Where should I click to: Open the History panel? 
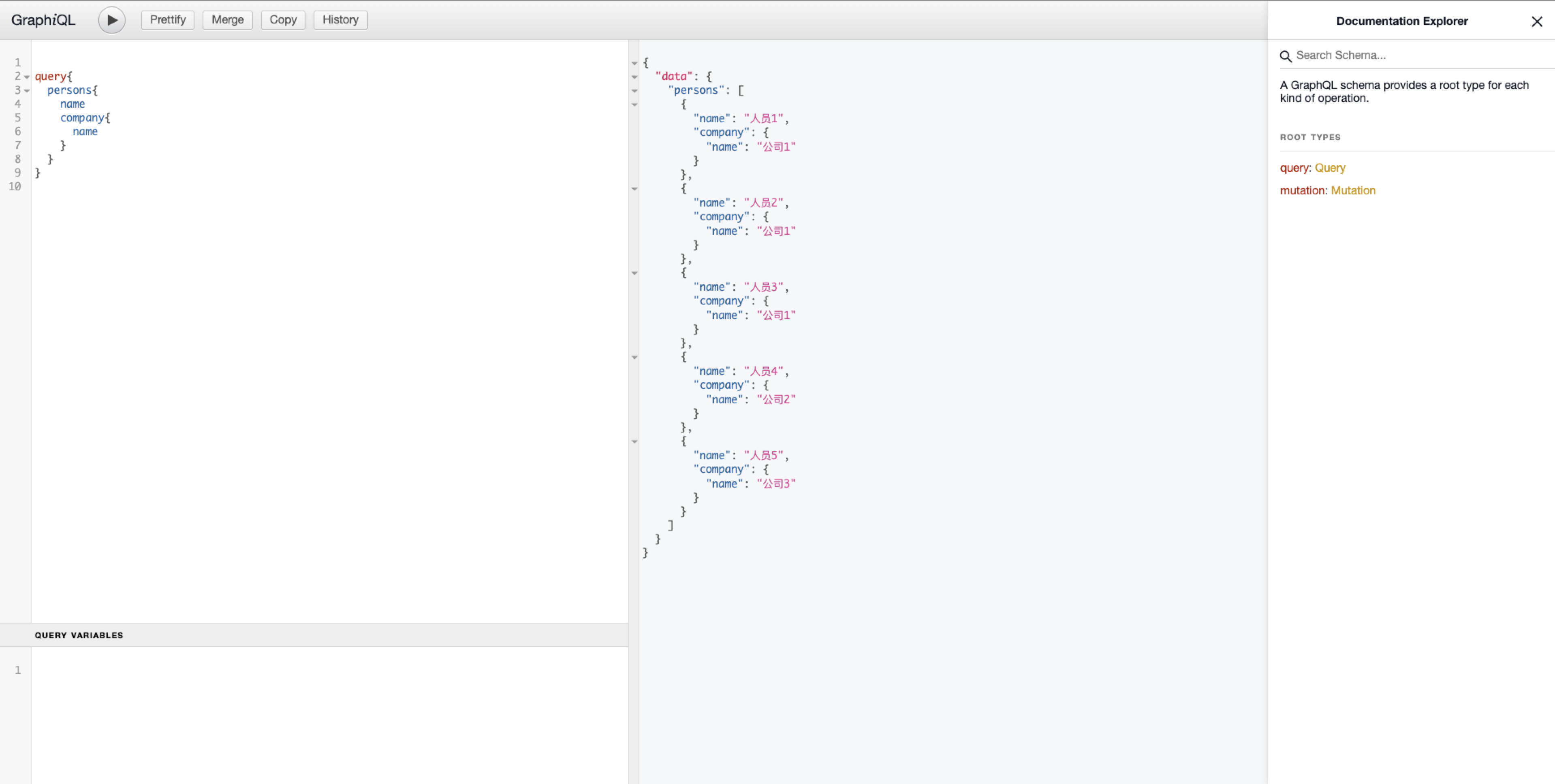[340, 20]
